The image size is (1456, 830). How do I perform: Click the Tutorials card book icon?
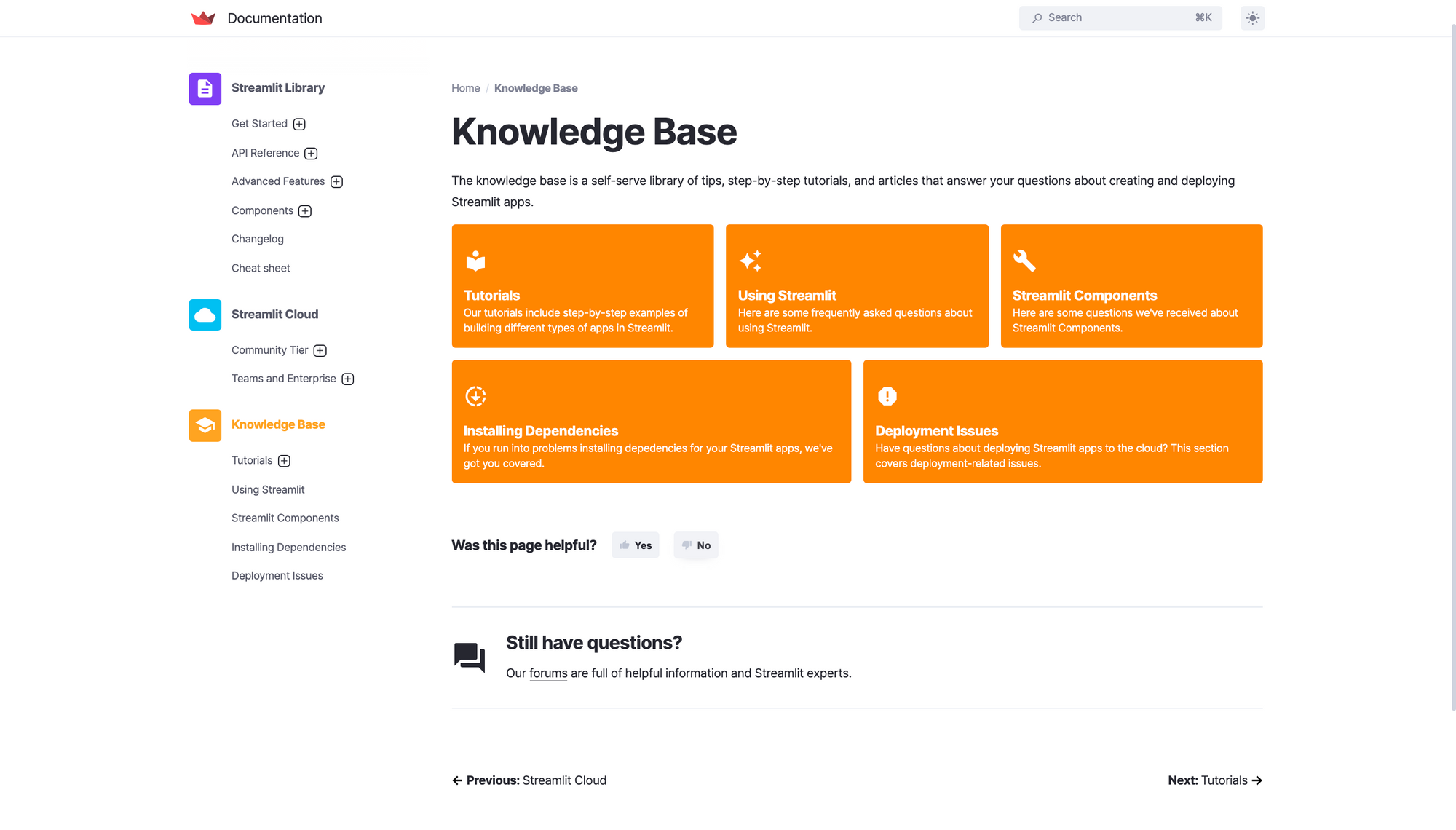[x=475, y=261]
